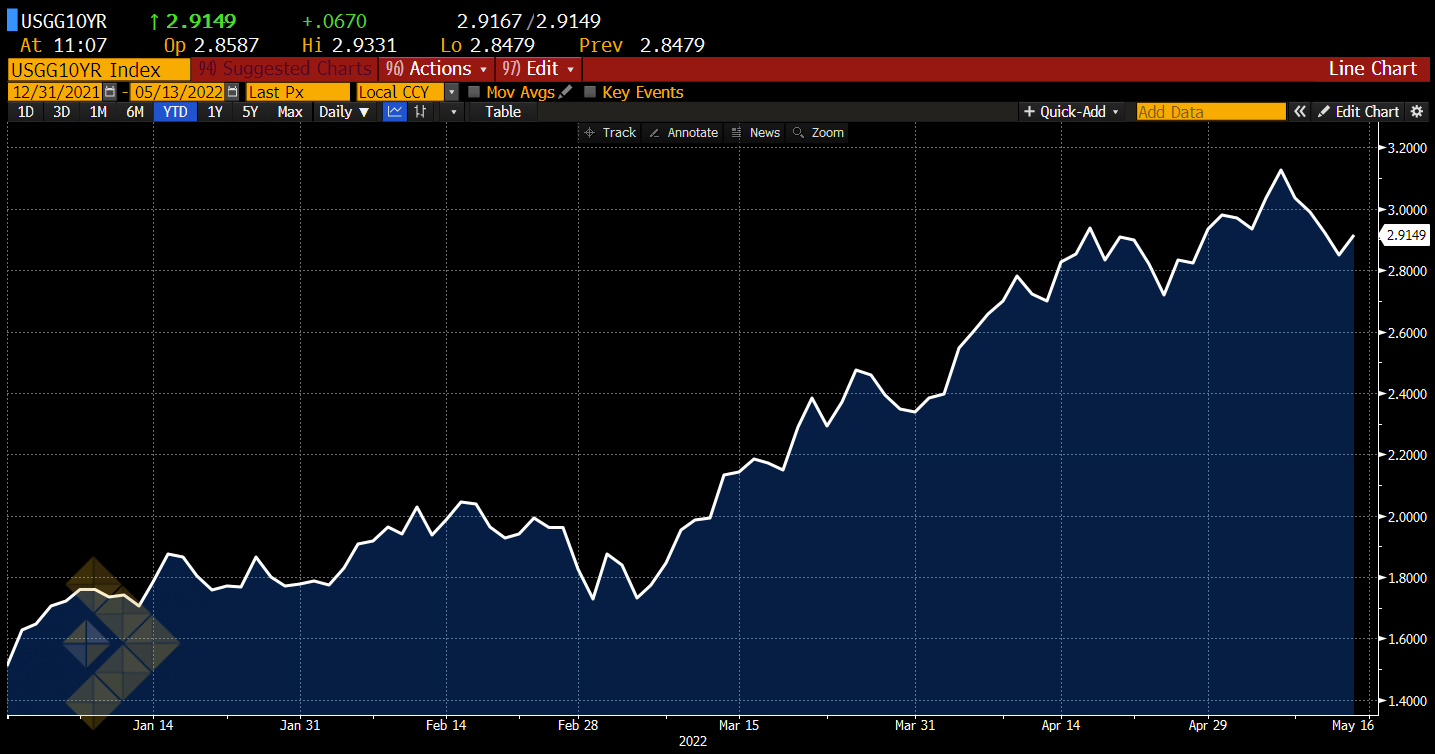Open the Edit menu
The width and height of the screenshot is (1435, 754).
point(538,69)
